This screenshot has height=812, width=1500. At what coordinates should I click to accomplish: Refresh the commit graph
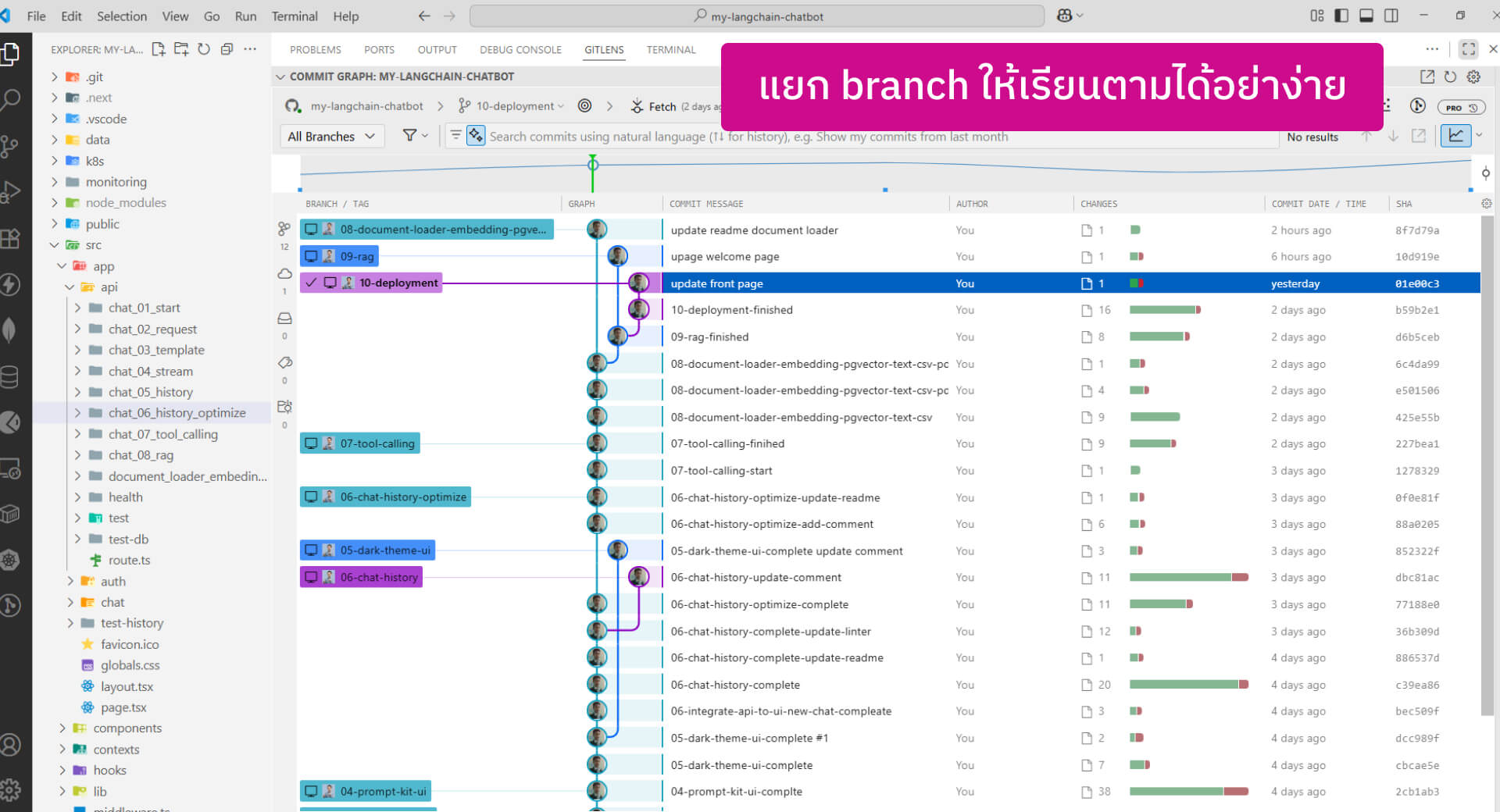tap(1450, 77)
